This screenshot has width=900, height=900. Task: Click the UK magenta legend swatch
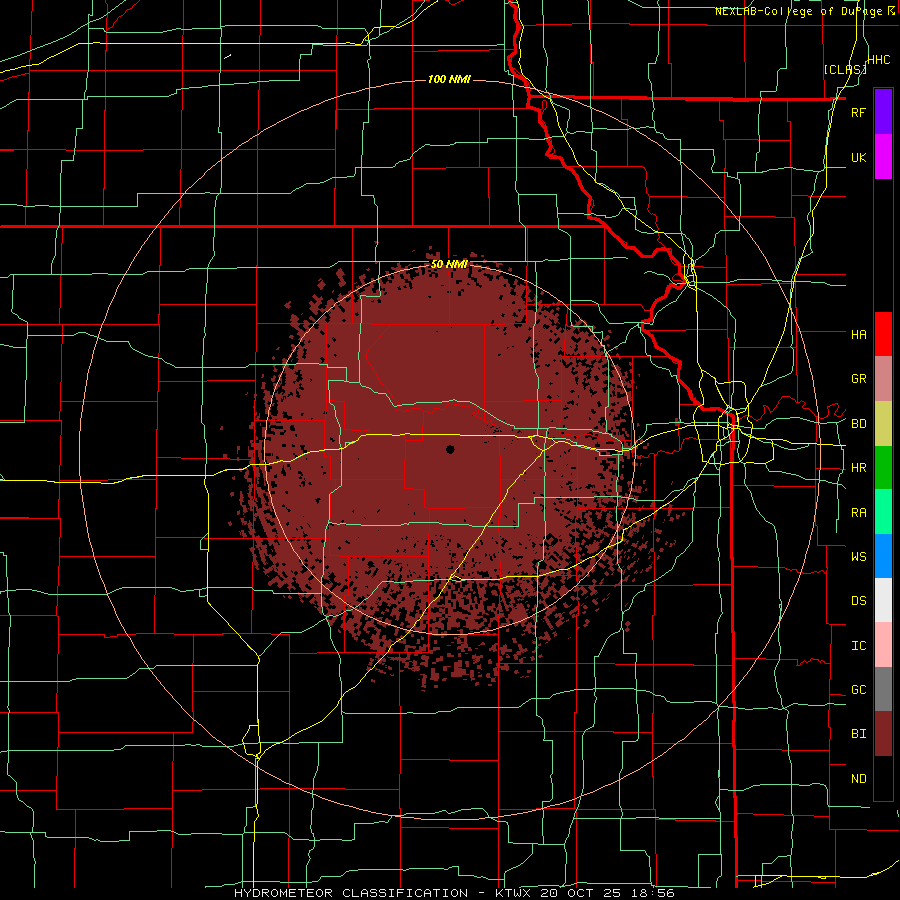883,157
